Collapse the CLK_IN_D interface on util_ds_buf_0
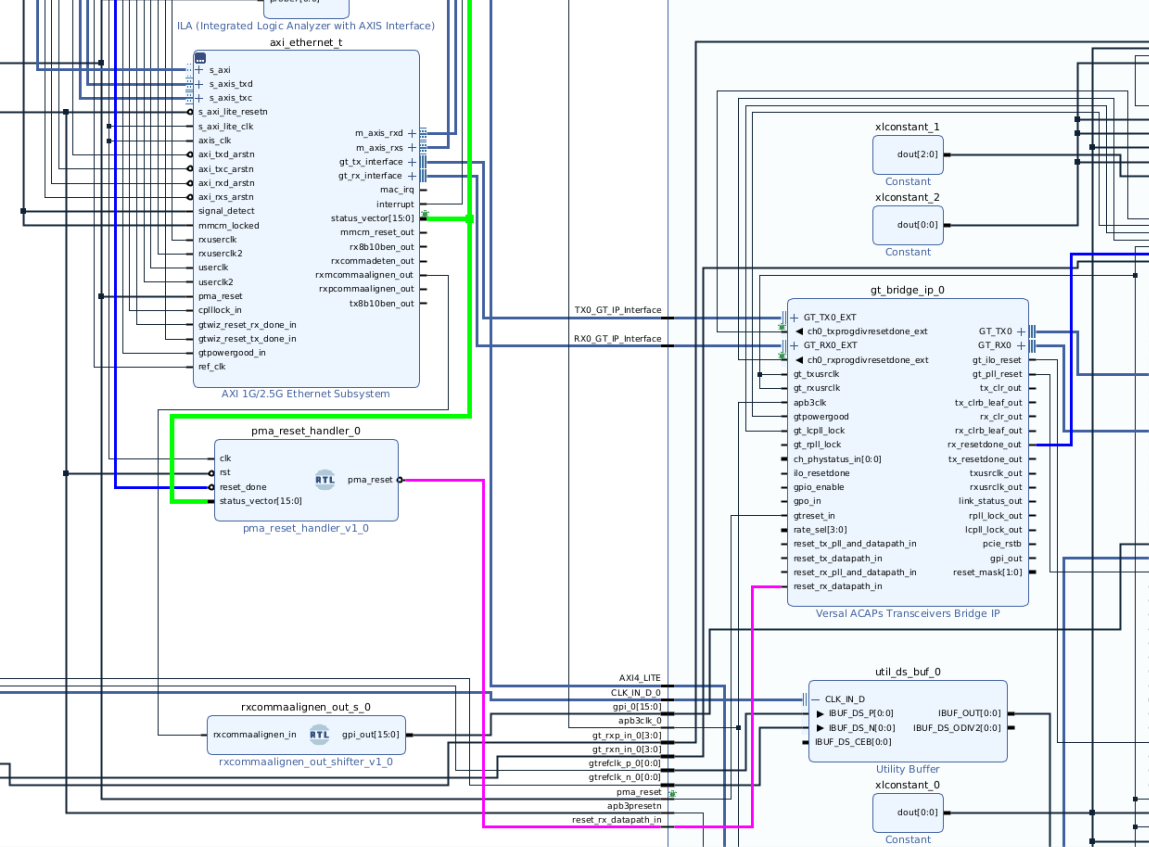This screenshot has height=847, width=1149. tap(816, 699)
